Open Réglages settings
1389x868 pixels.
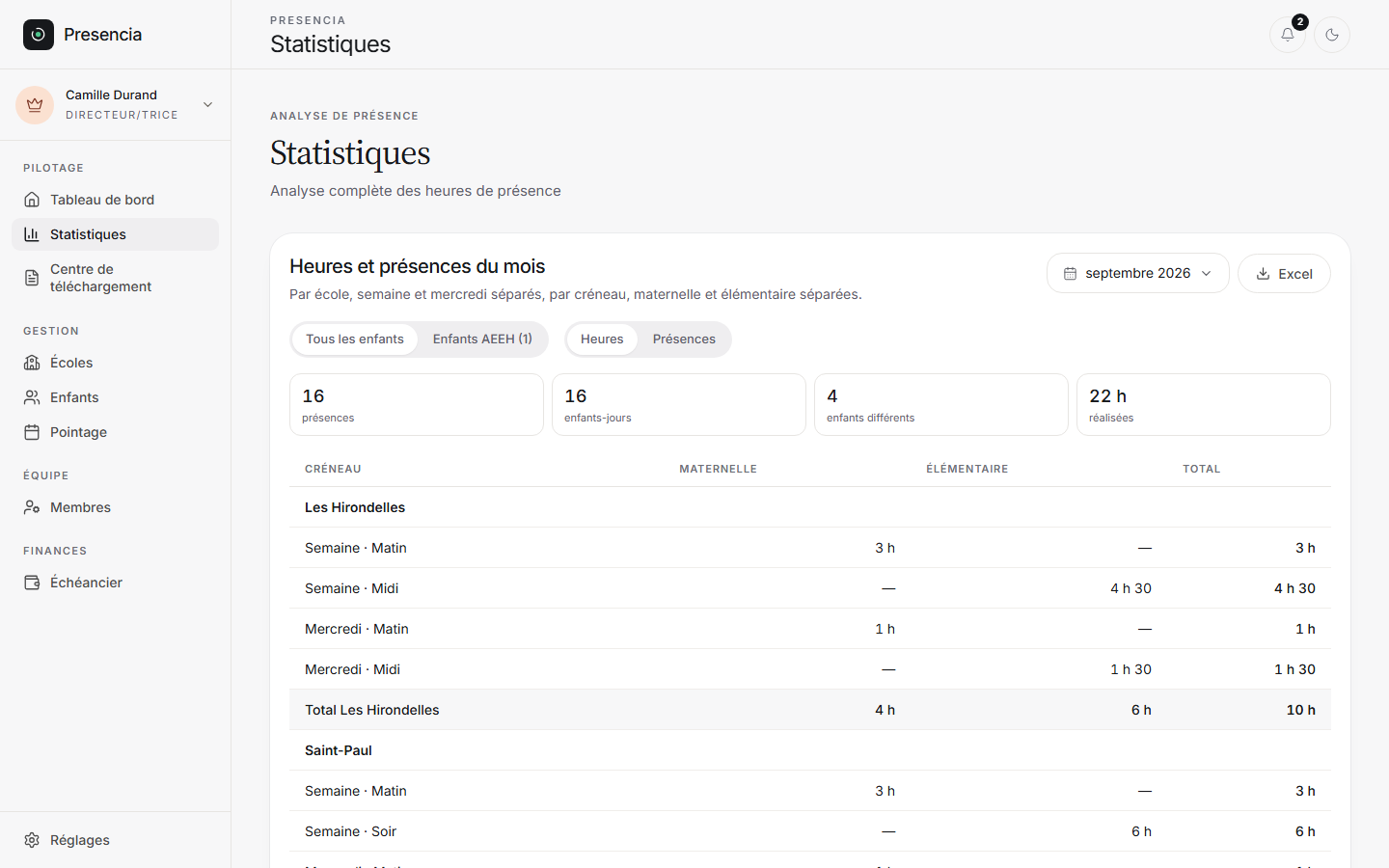pos(115,840)
